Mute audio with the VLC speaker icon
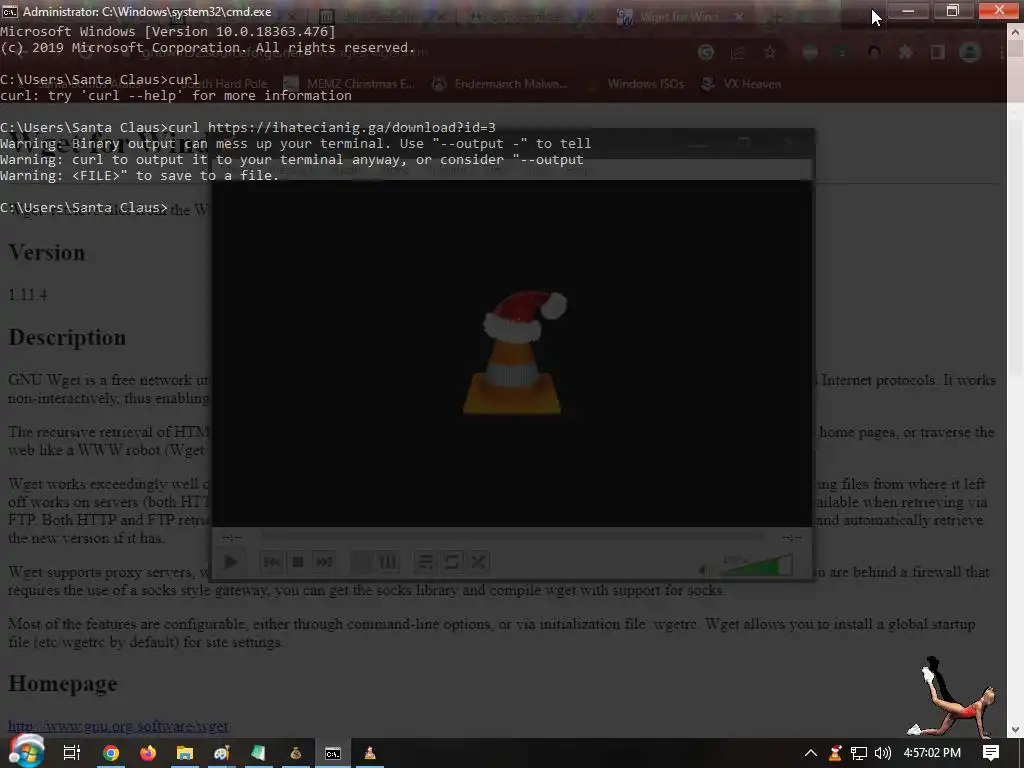The height and width of the screenshot is (768, 1024). [x=705, y=569]
